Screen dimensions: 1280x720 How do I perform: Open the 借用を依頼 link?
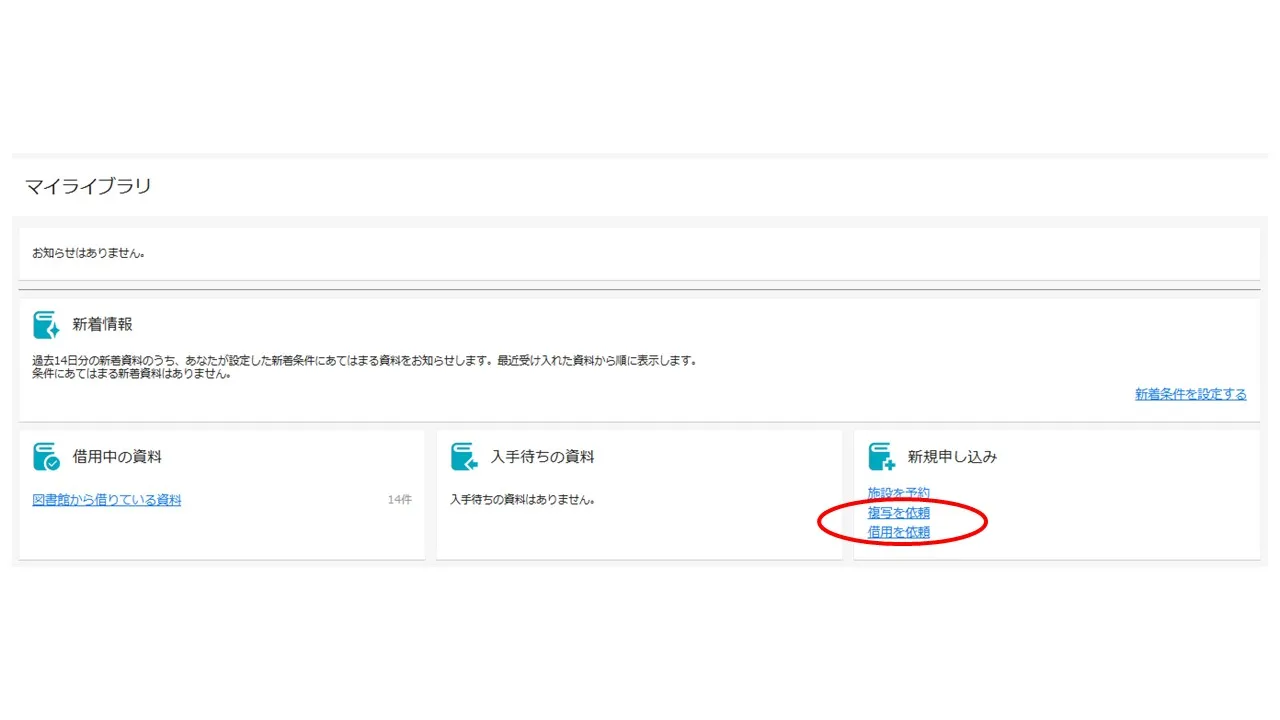point(898,533)
